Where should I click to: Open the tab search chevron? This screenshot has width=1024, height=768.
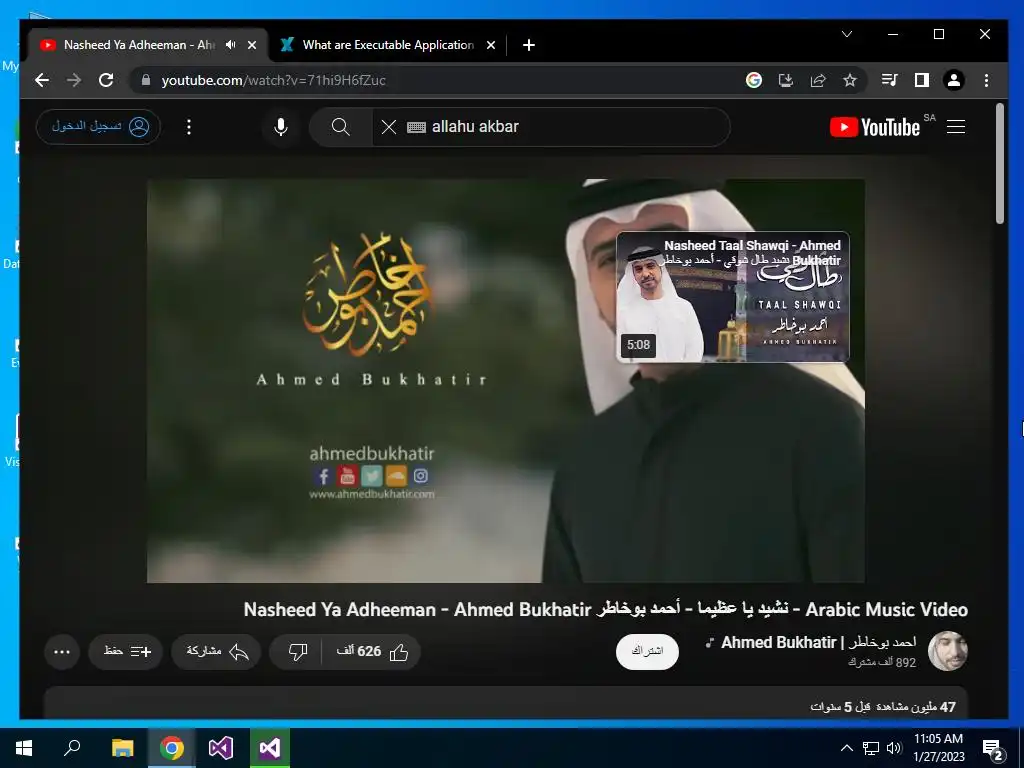pyautogui.click(x=847, y=34)
